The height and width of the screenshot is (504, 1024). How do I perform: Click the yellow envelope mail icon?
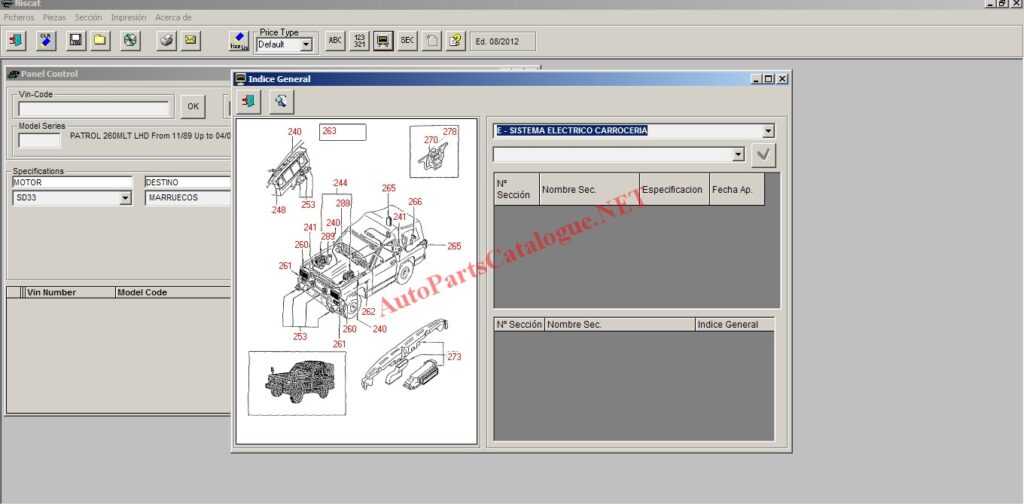click(x=190, y=40)
